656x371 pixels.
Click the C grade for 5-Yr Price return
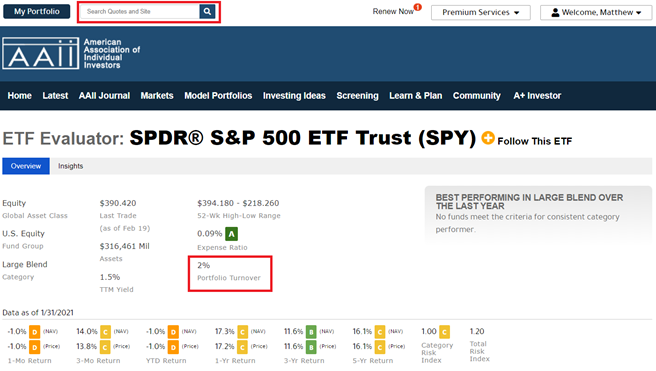[x=380, y=347]
